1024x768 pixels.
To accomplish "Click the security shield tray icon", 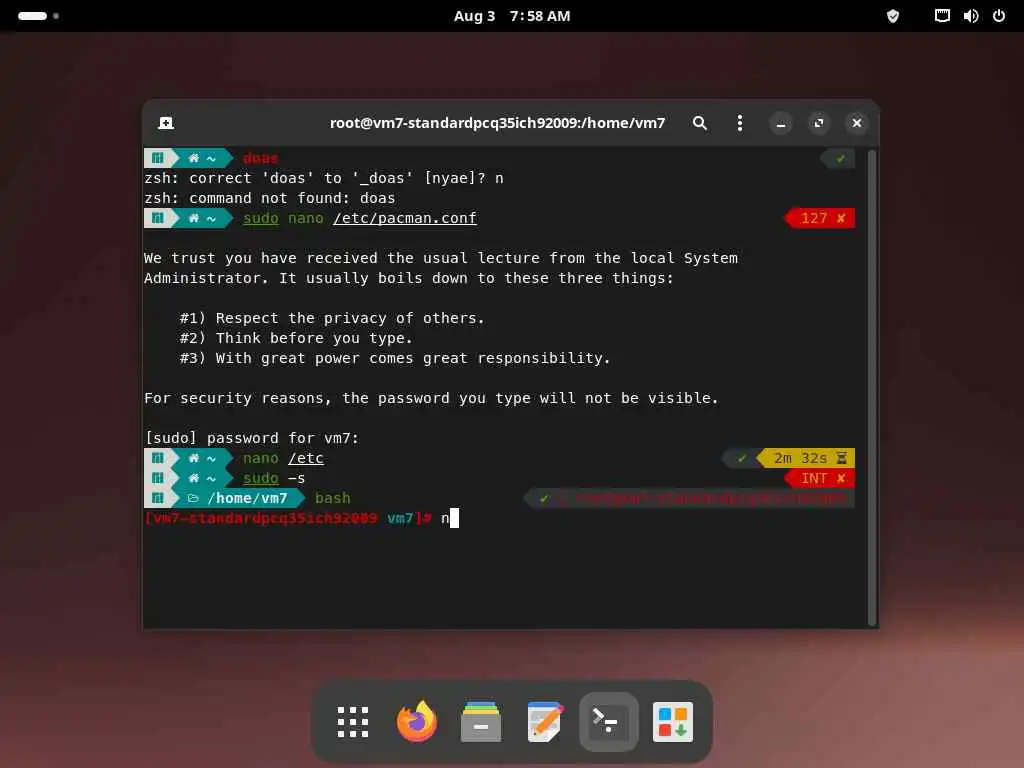I will coord(893,16).
